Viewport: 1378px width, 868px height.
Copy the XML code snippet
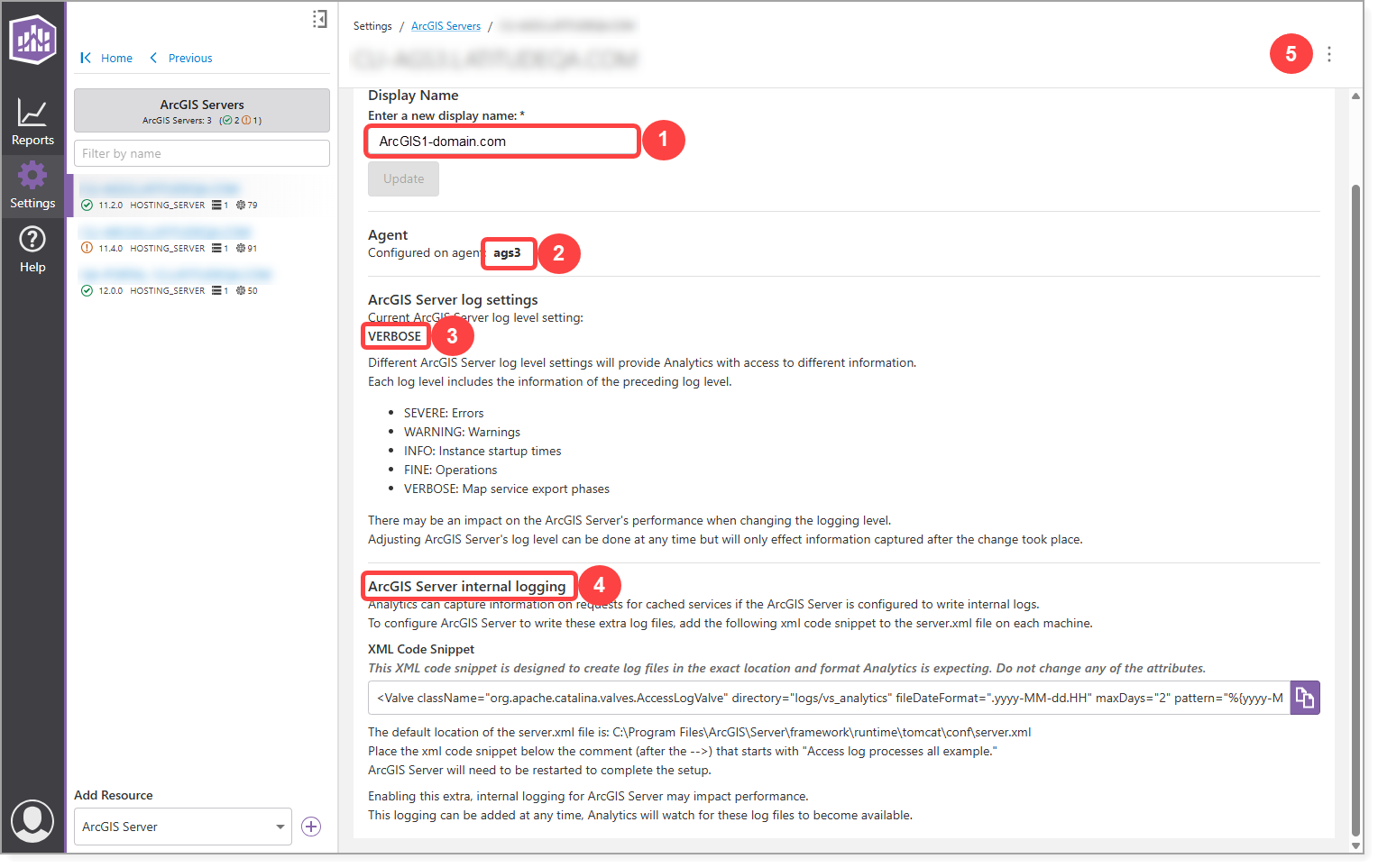[1305, 697]
